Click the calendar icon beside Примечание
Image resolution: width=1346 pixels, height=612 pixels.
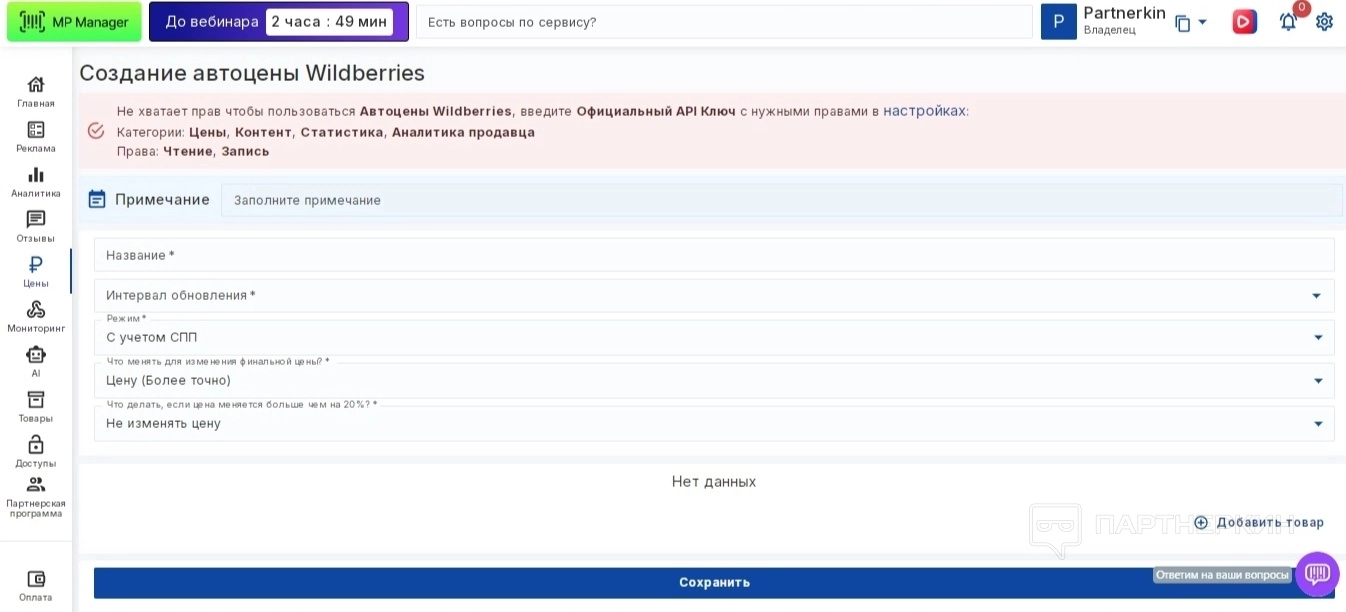[x=97, y=199]
